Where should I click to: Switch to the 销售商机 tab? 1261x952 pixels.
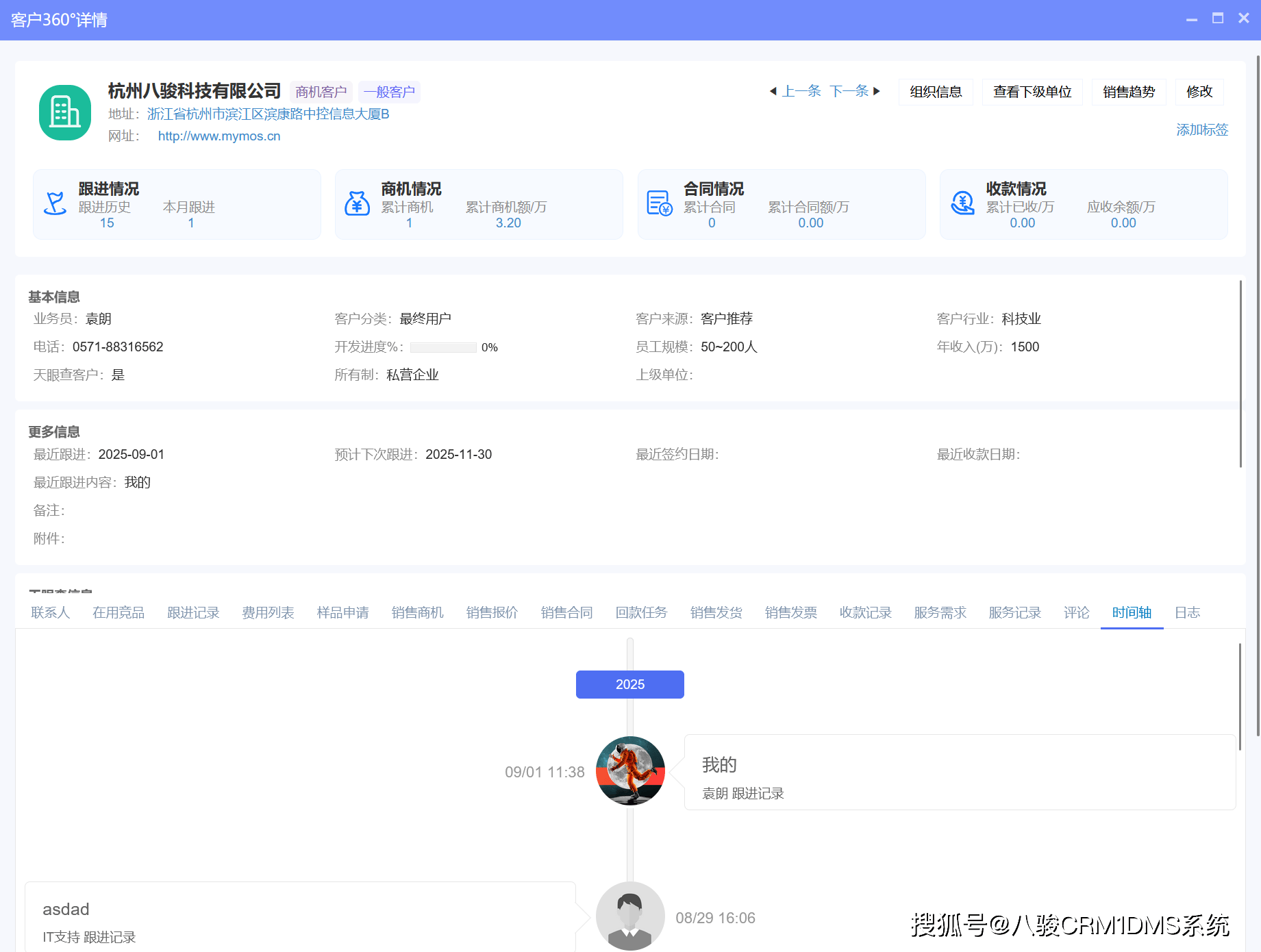coord(417,612)
